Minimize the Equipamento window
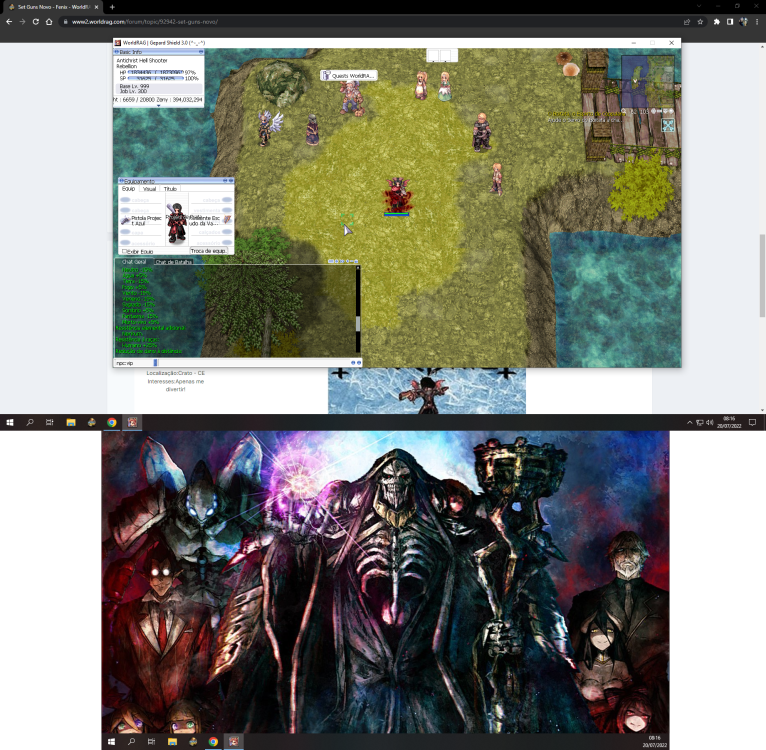The image size is (766, 750). pyautogui.click(x=225, y=181)
